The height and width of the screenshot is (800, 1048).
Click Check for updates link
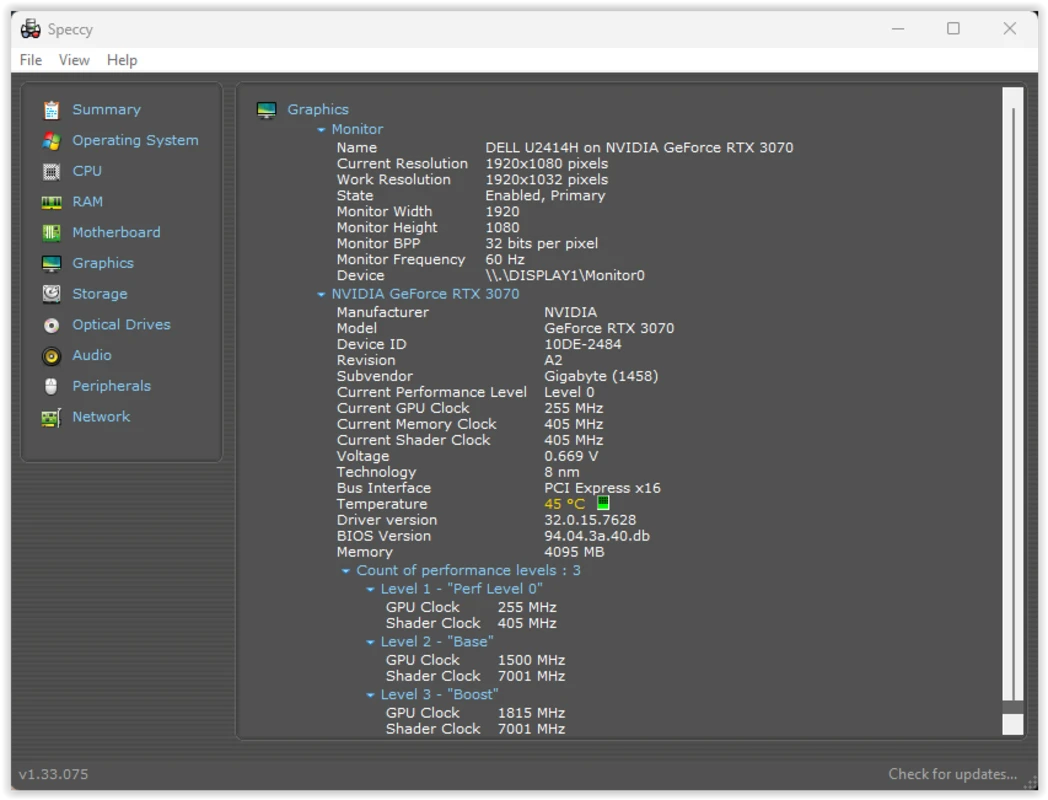(953, 773)
